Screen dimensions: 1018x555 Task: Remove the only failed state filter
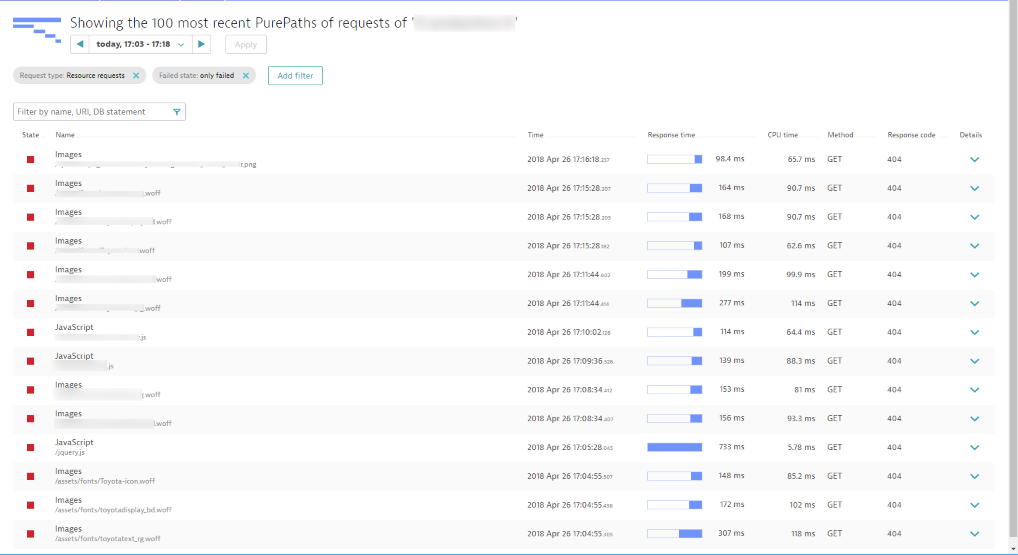coord(245,75)
